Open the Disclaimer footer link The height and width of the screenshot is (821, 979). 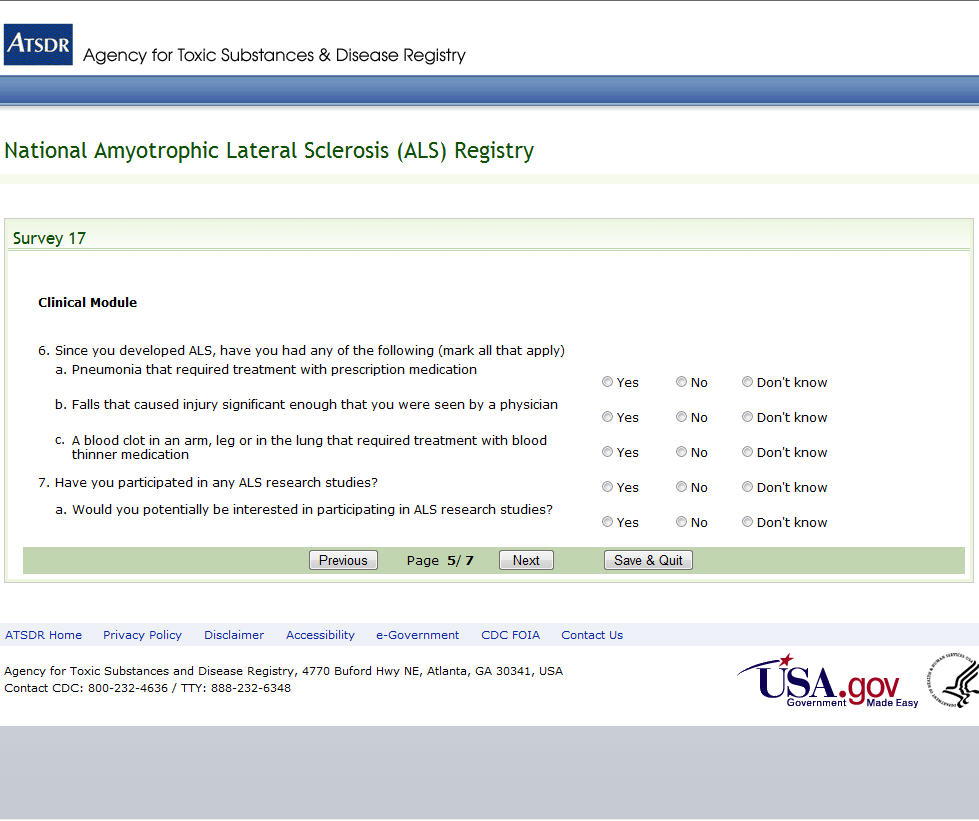[x=234, y=635]
